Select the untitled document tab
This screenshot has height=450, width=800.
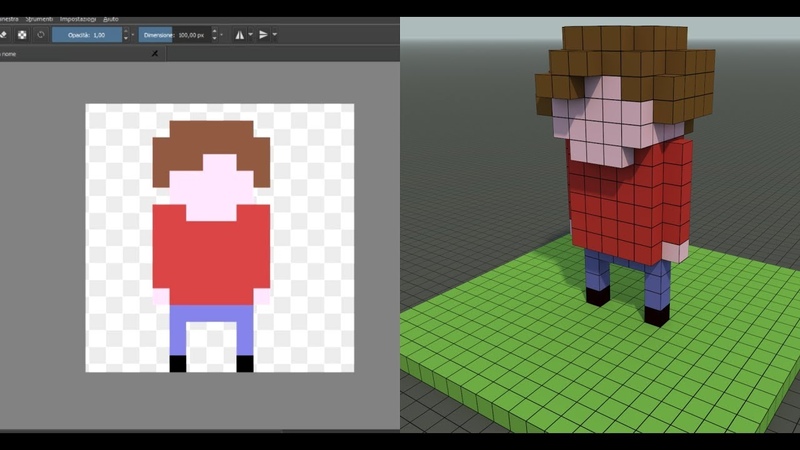click(82, 54)
